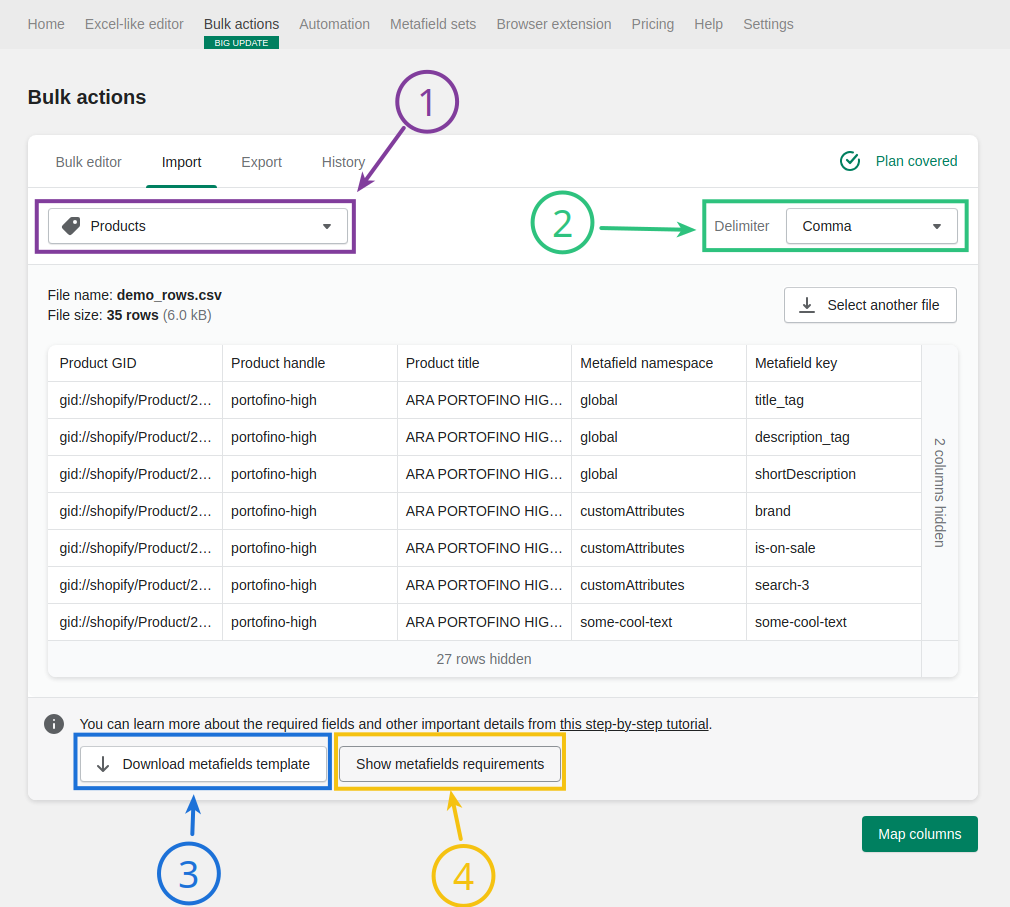Screen dimensions: 1010x907
Task: Open the History tab
Action: pyautogui.click(x=343, y=161)
